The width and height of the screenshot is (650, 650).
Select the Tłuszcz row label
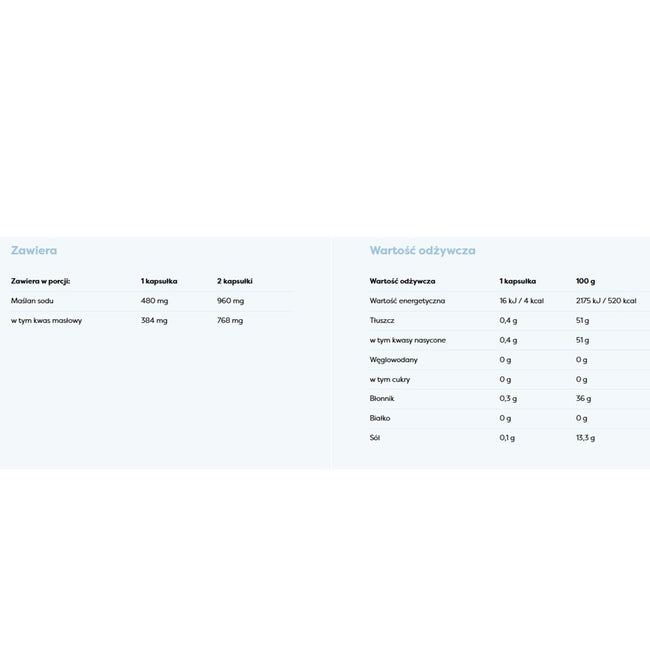[382, 320]
